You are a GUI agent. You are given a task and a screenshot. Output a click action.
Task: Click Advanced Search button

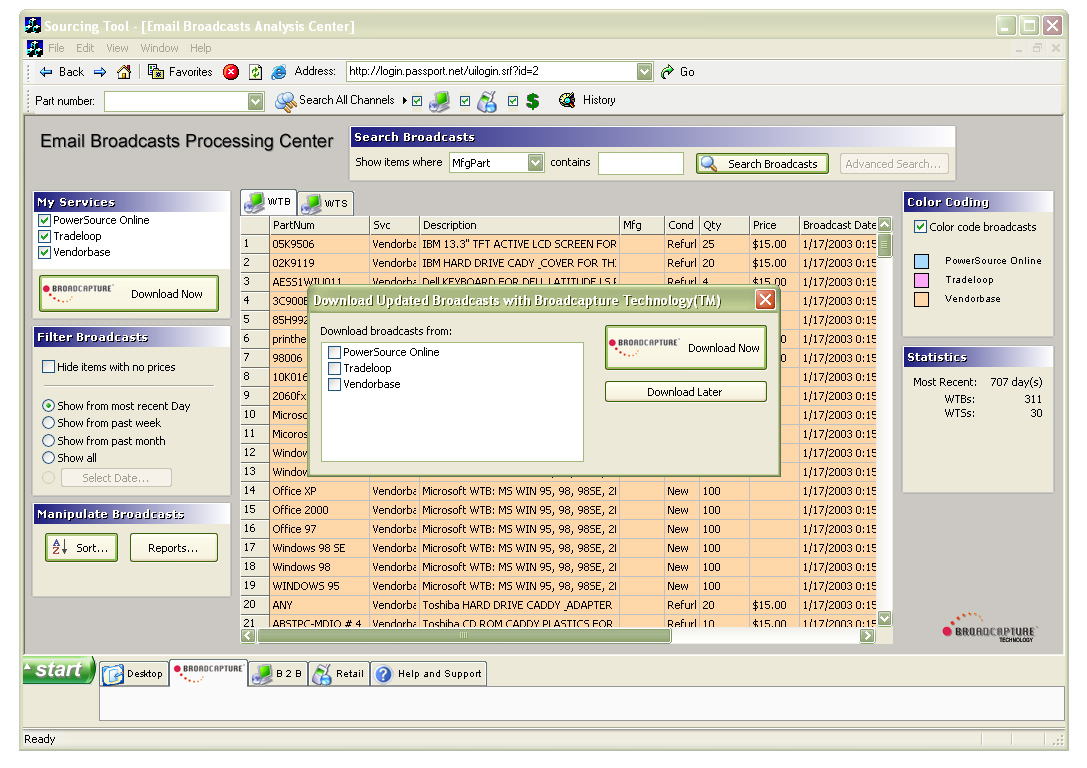893,164
